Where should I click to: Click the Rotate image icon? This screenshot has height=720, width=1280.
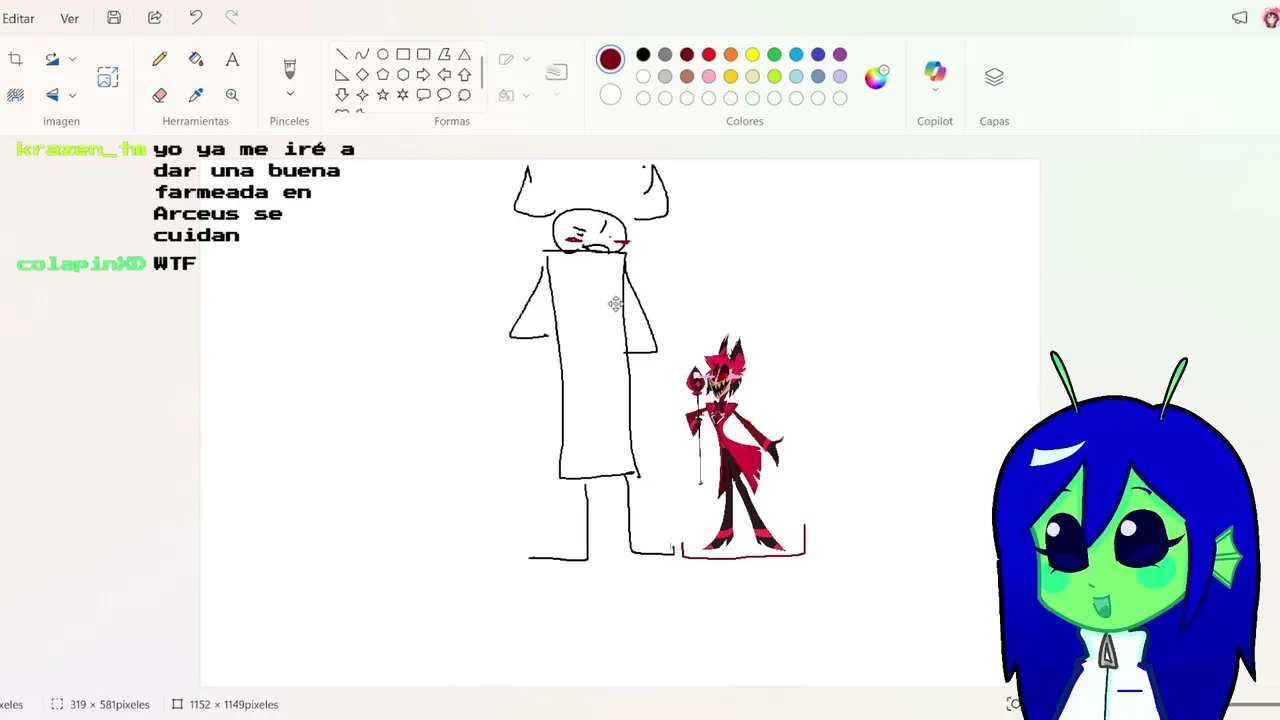tap(52, 60)
